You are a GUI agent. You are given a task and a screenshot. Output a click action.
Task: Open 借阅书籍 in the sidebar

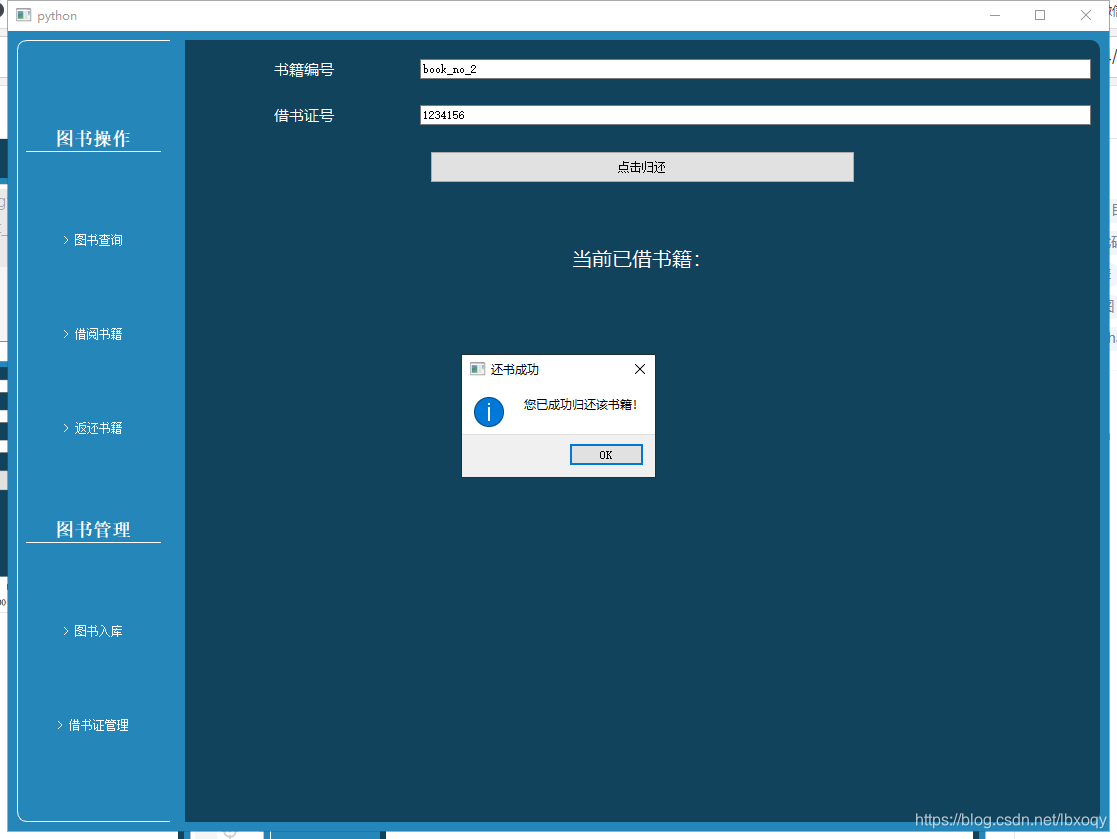coord(93,334)
